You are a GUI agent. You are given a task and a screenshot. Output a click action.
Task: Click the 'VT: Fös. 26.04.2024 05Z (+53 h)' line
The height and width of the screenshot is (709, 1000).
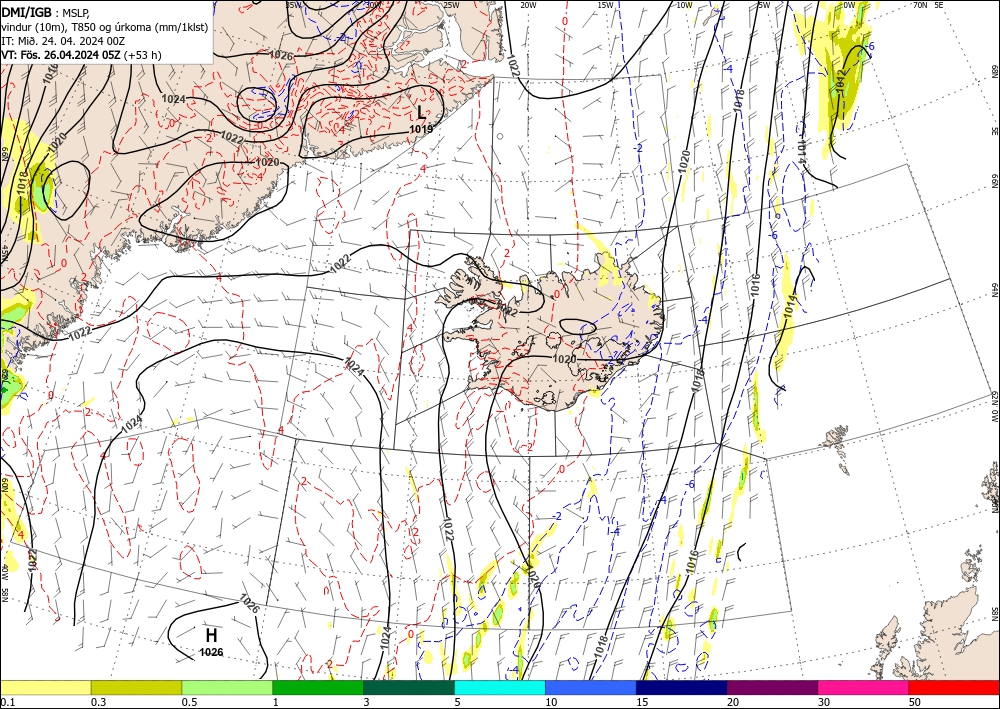point(82,55)
